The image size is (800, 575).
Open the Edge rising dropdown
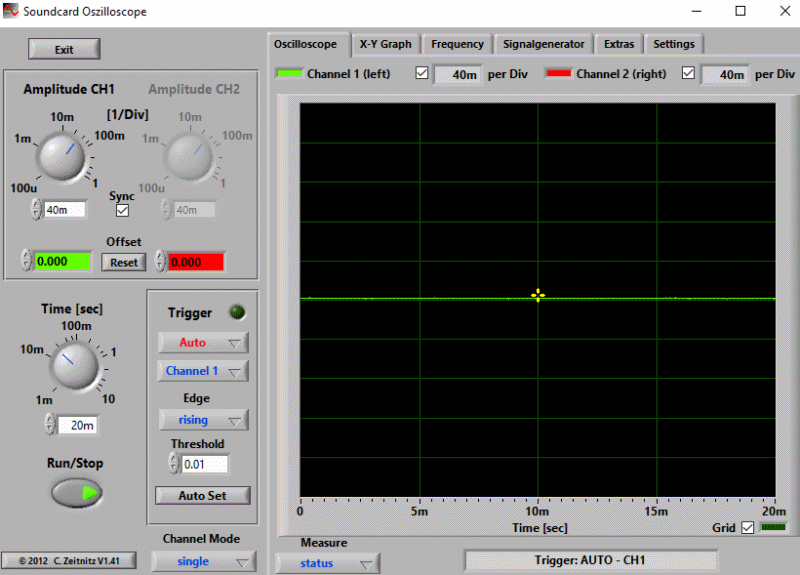[204, 420]
